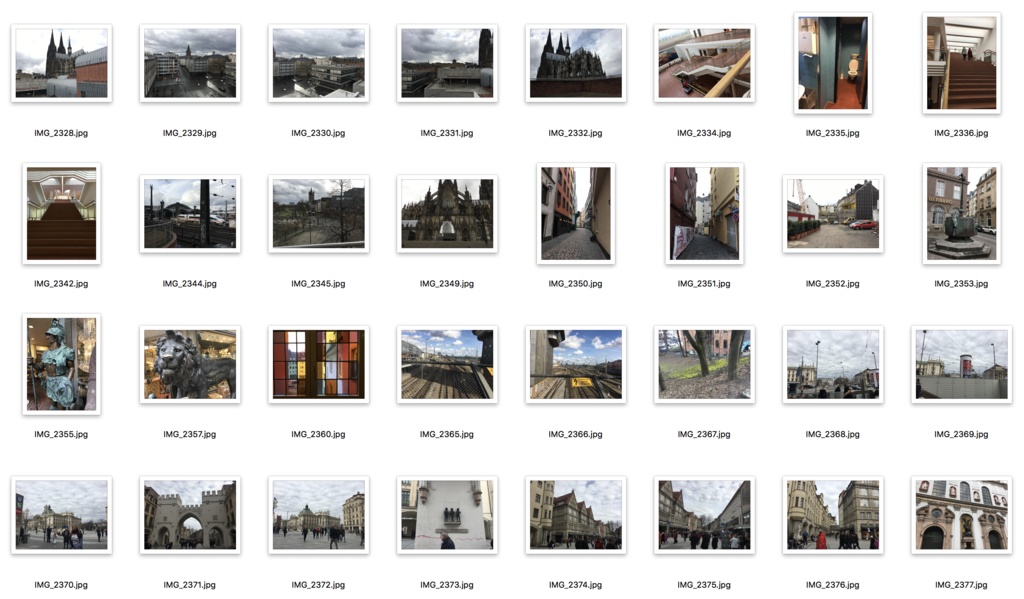
Task: Click the file name IMG_2336.jpg
Action: [962, 133]
